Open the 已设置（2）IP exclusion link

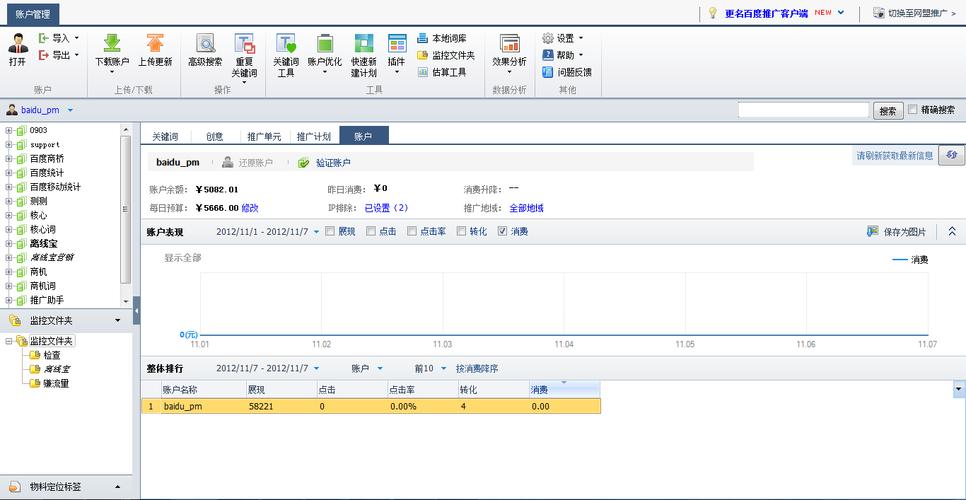pos(386,208)
